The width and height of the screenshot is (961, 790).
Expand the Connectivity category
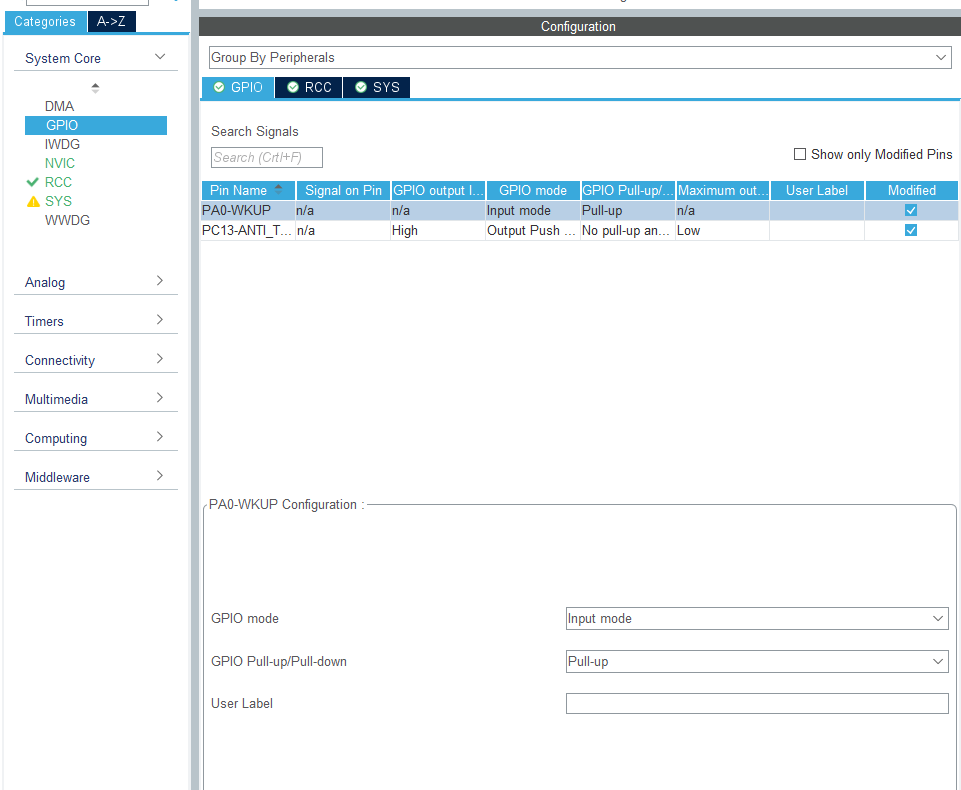[x=96, y=360]
